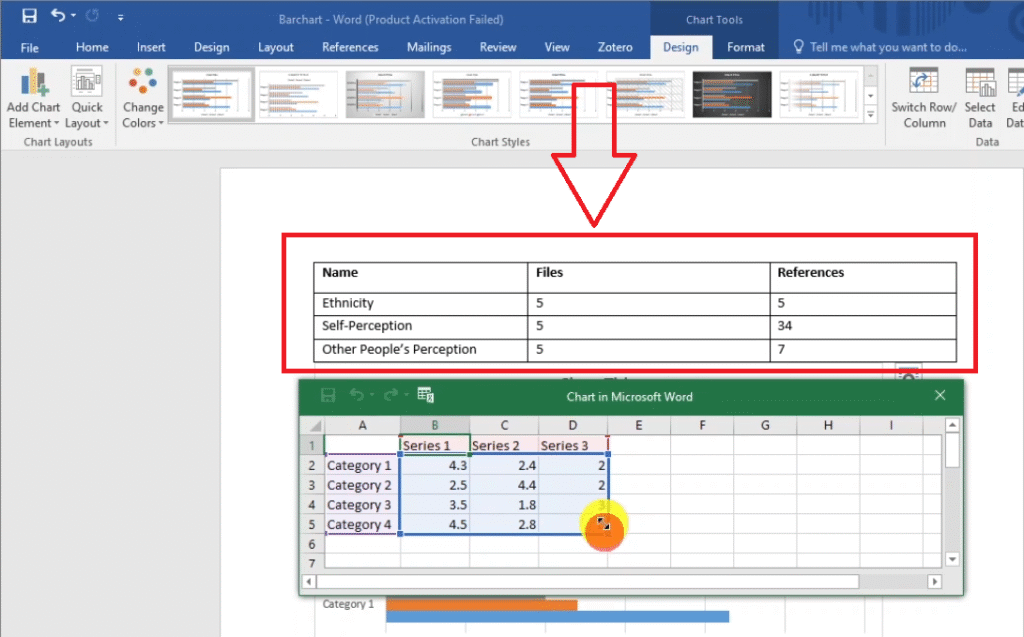The height and width of the screenshot is (637, 1024).
Task: Click the Undo arrow in Word toolbar
Action: click(x=58, y=16)
